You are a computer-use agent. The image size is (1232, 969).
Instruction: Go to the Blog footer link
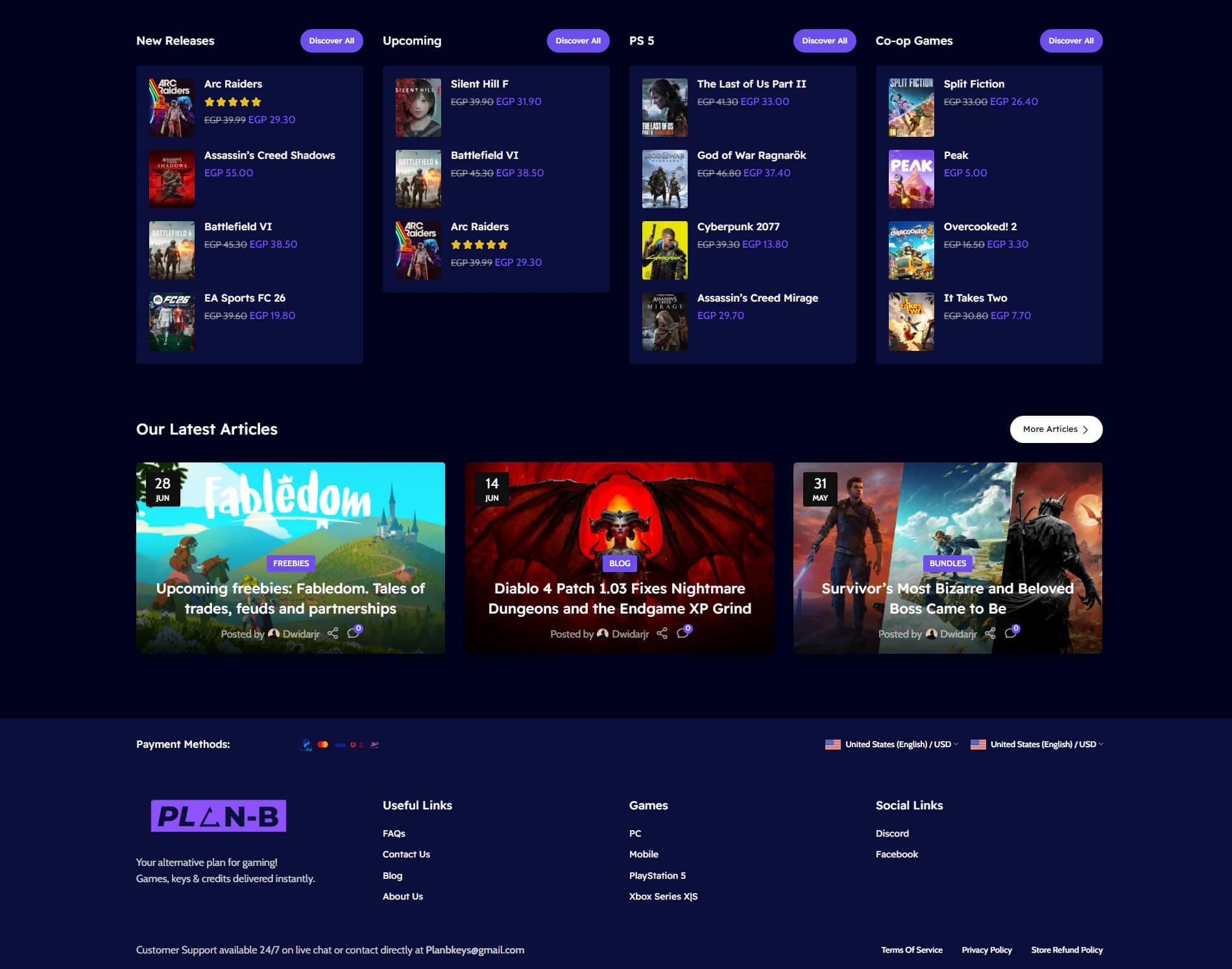(393, 876)
